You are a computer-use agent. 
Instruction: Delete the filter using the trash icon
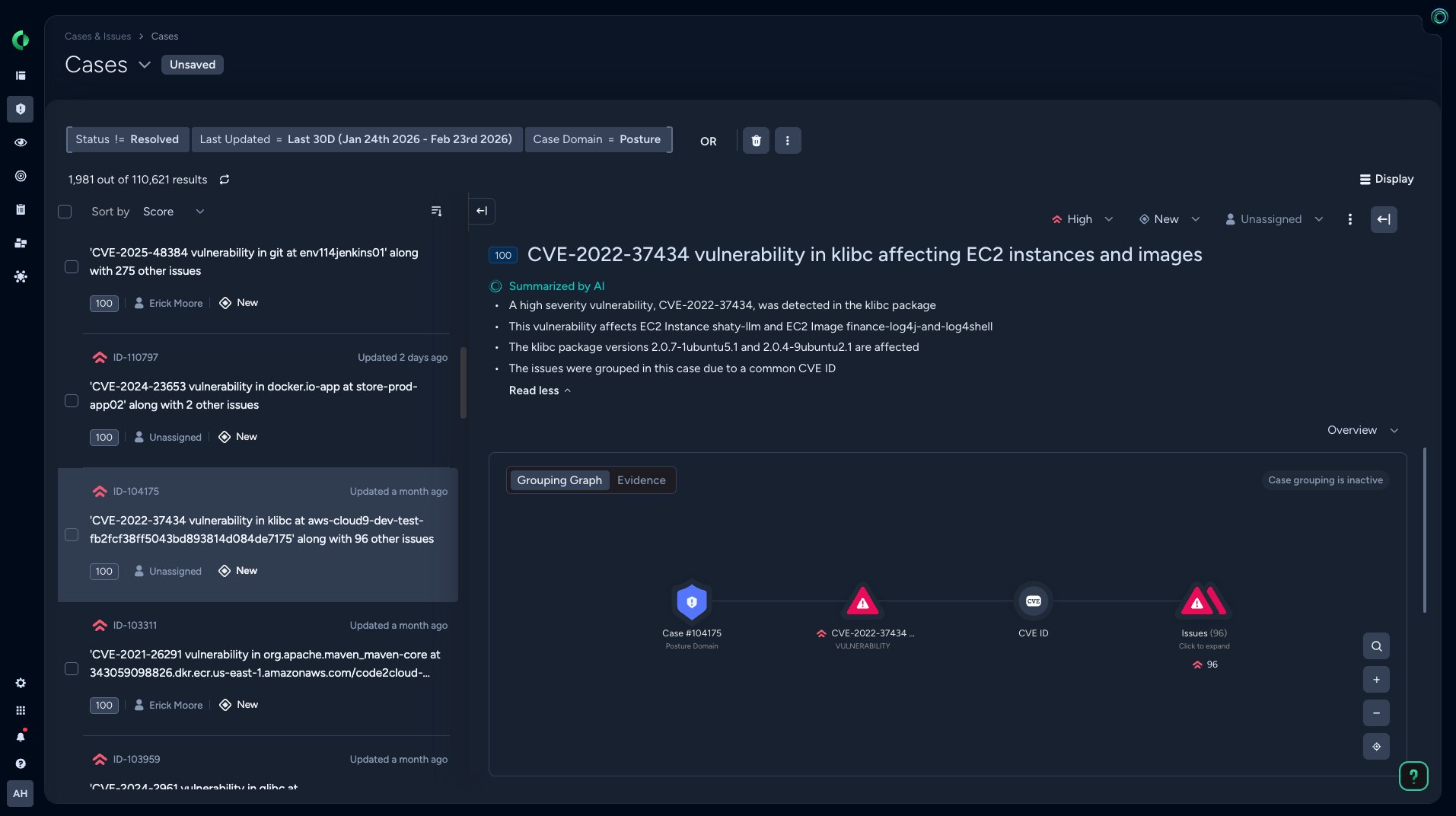(x=756, y=141)
